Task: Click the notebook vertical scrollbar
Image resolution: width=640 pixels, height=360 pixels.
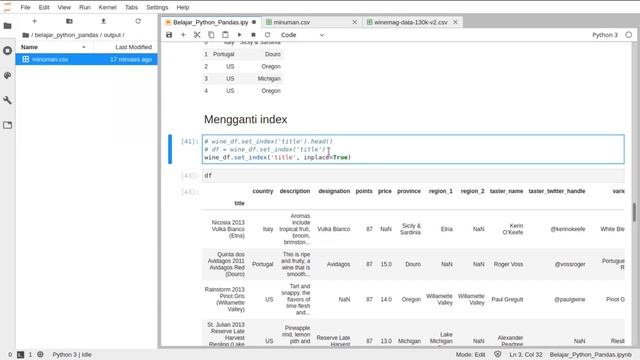Action: pyautogui.click(x=634, y=212)
